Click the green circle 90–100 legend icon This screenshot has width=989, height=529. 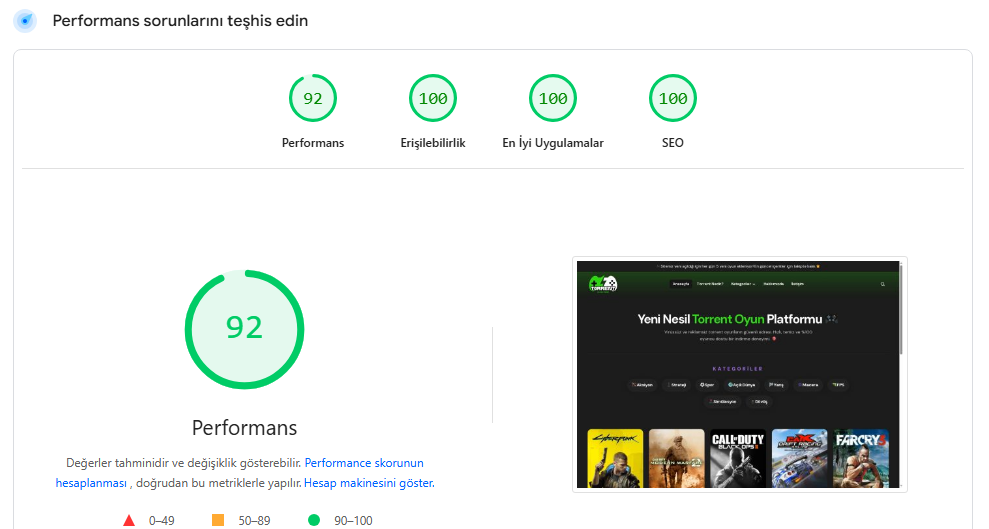pos(313,520)
